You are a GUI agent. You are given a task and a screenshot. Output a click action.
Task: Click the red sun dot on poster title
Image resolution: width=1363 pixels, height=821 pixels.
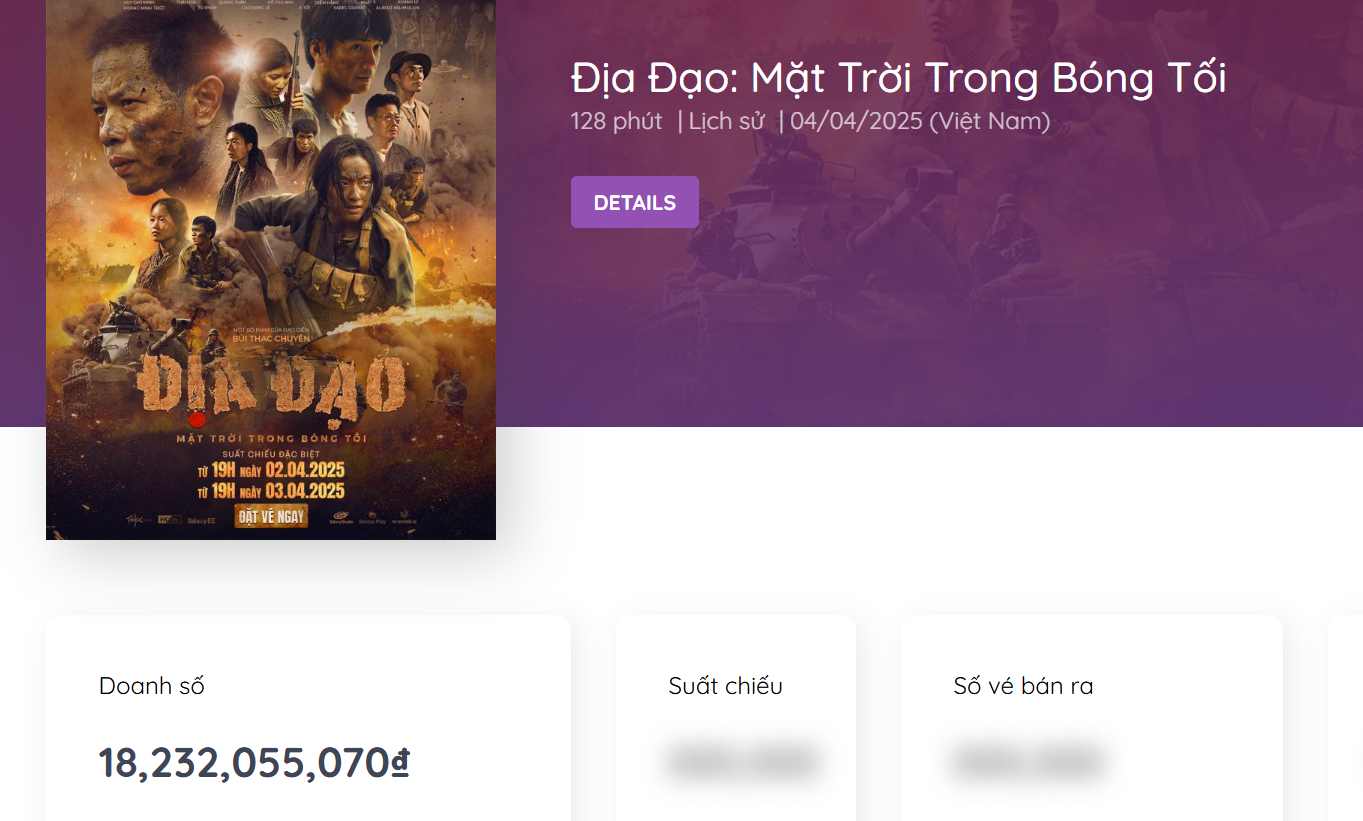[197, 420]
